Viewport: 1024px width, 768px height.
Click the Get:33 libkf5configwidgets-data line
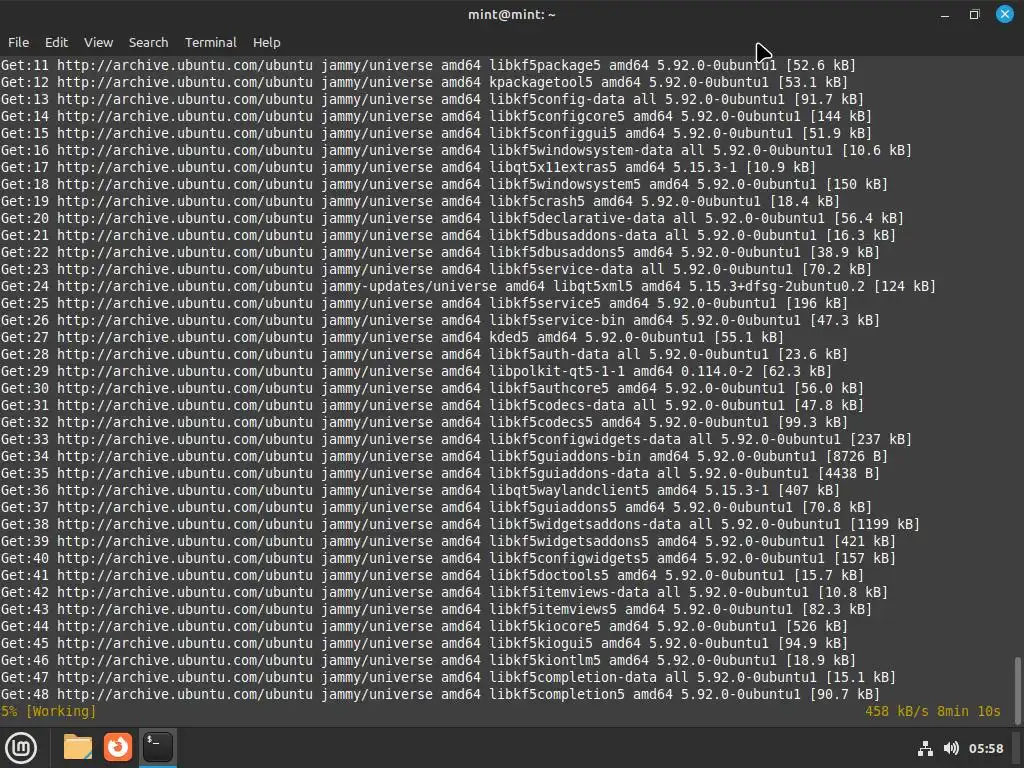(456, 439)
